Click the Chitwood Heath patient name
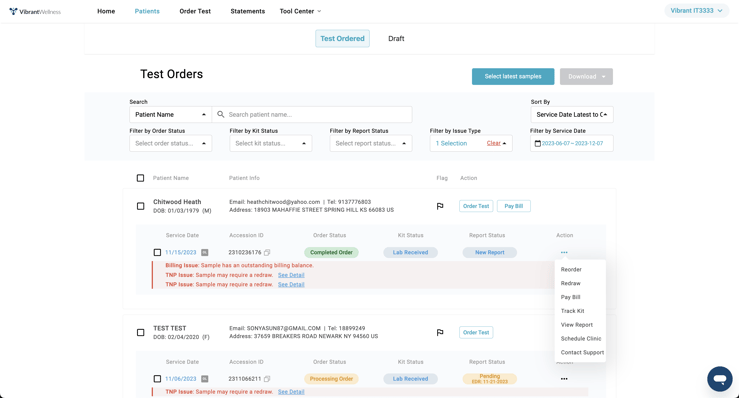The image size is (739, 398). 177,202
